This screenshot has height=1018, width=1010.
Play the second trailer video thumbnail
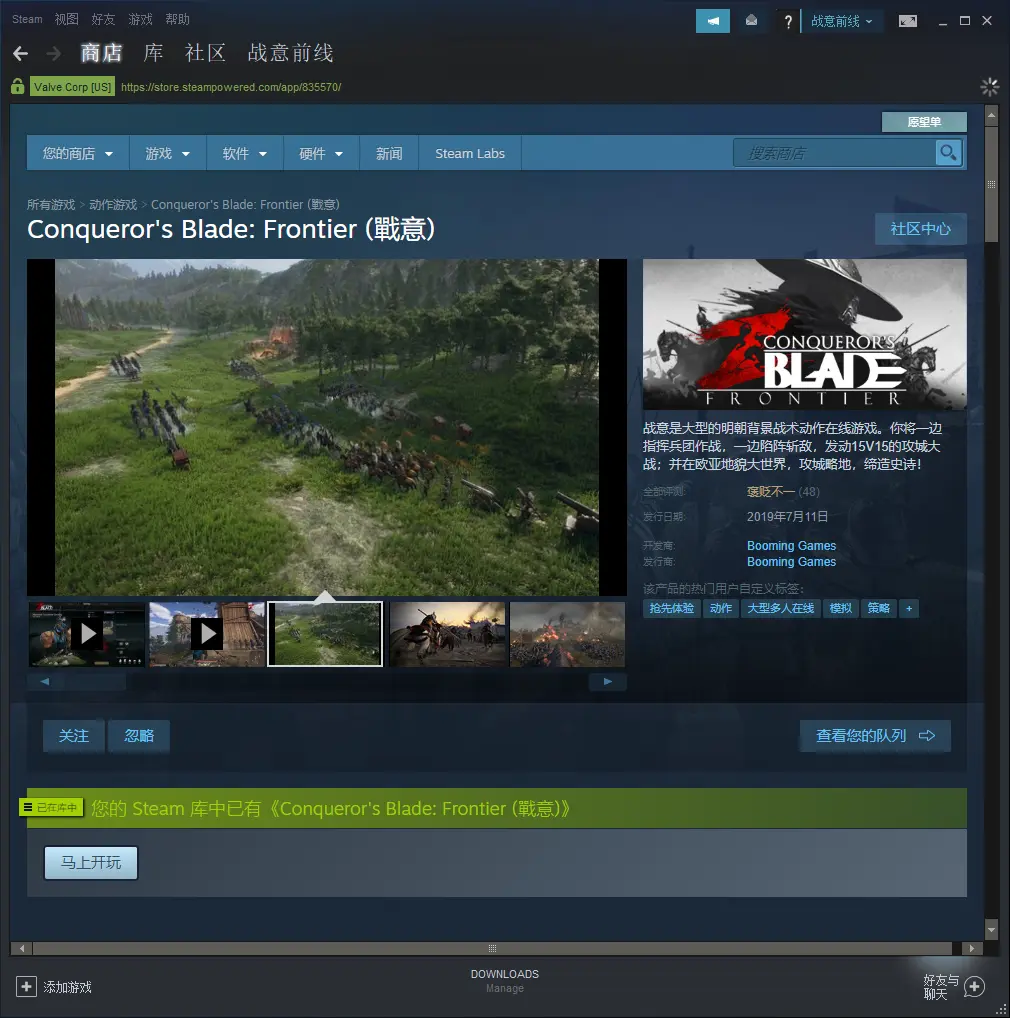(x=207, y=634)
